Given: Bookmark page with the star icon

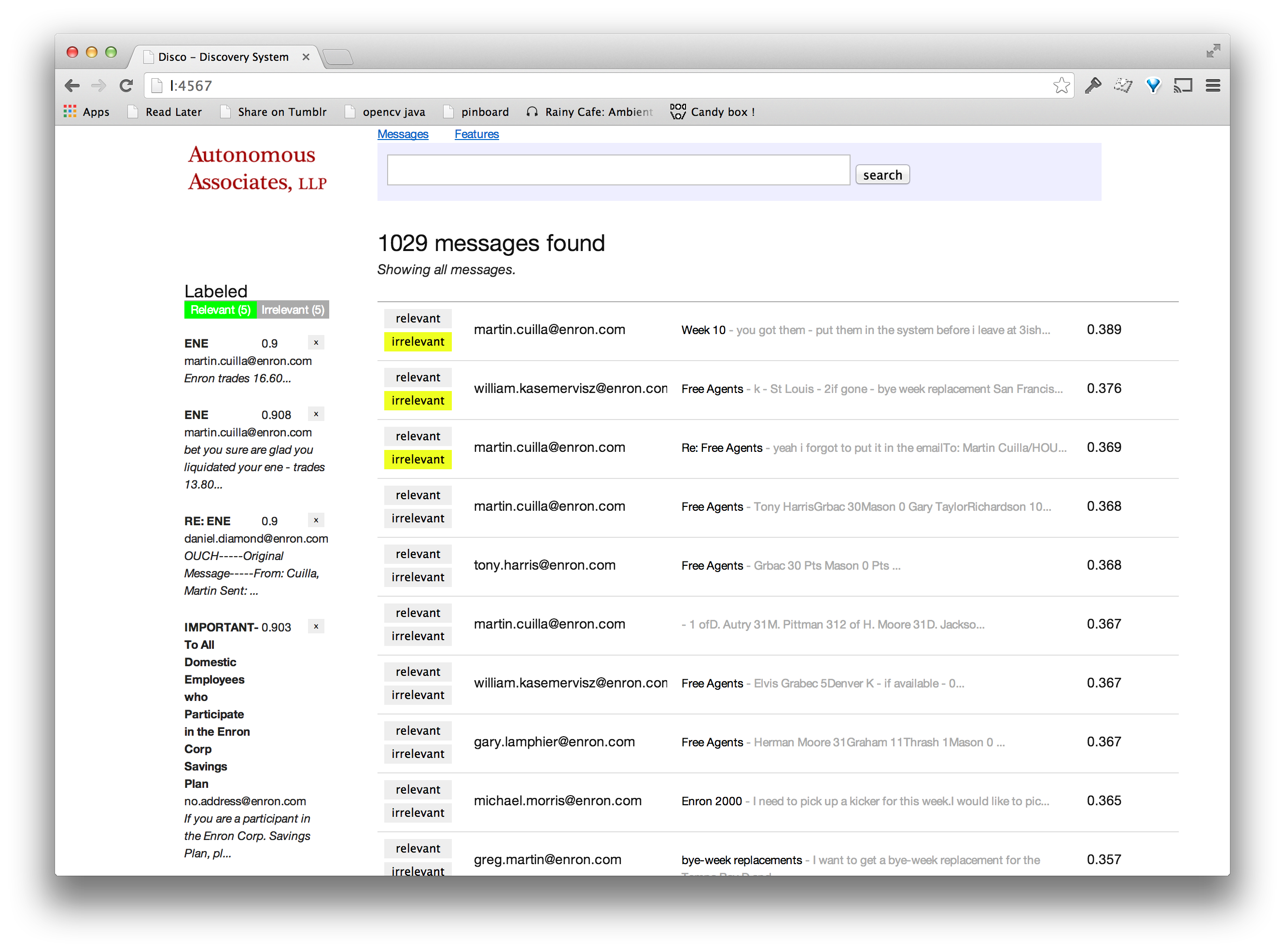Looking at the screenshot, I should pyautogui.click(x=1061, y=86).
